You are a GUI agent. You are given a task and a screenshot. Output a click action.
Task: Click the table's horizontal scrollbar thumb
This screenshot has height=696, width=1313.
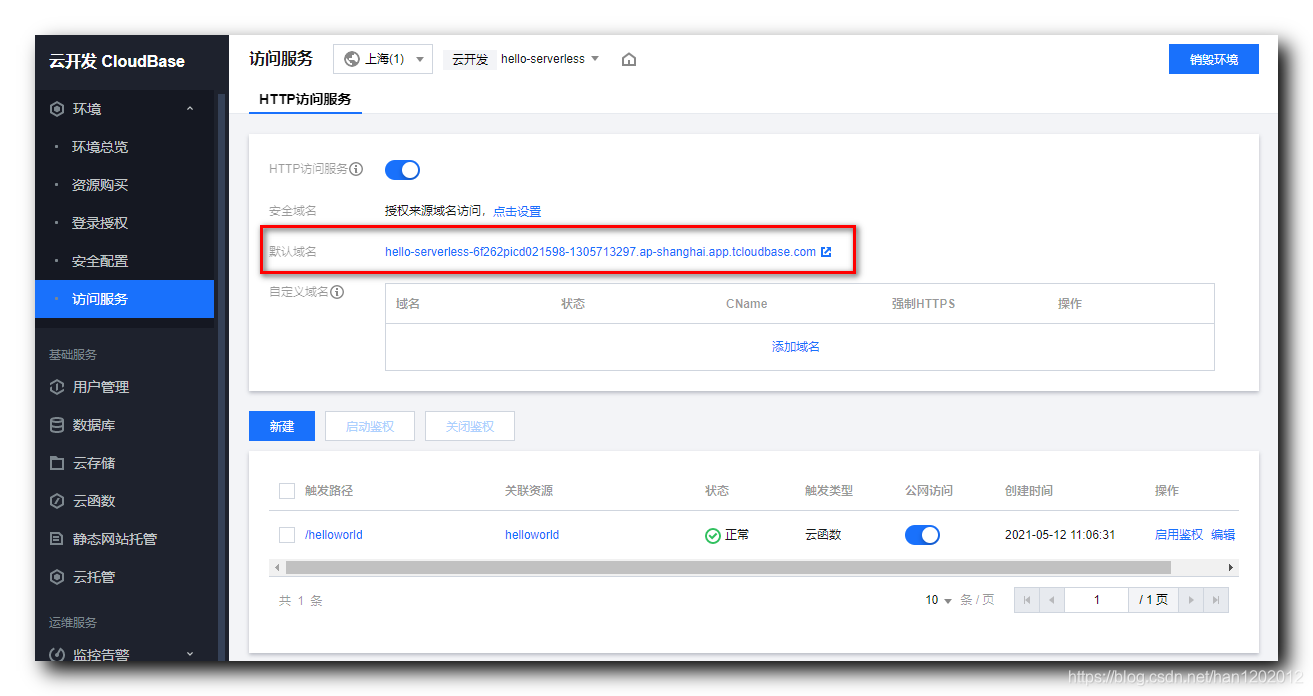728,567
